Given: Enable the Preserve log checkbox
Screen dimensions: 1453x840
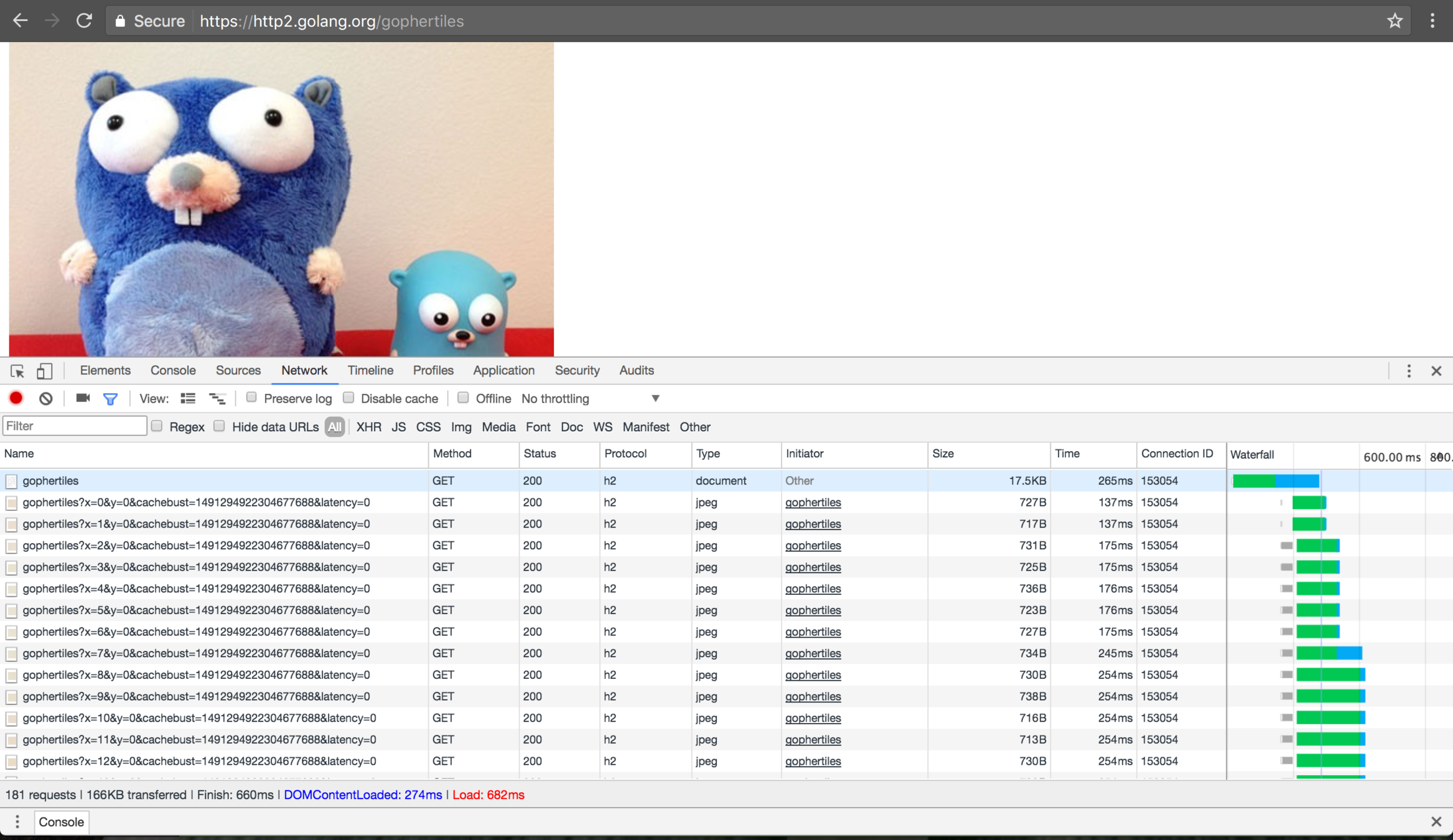Looking at the screenshot, I should pos(251,398).
